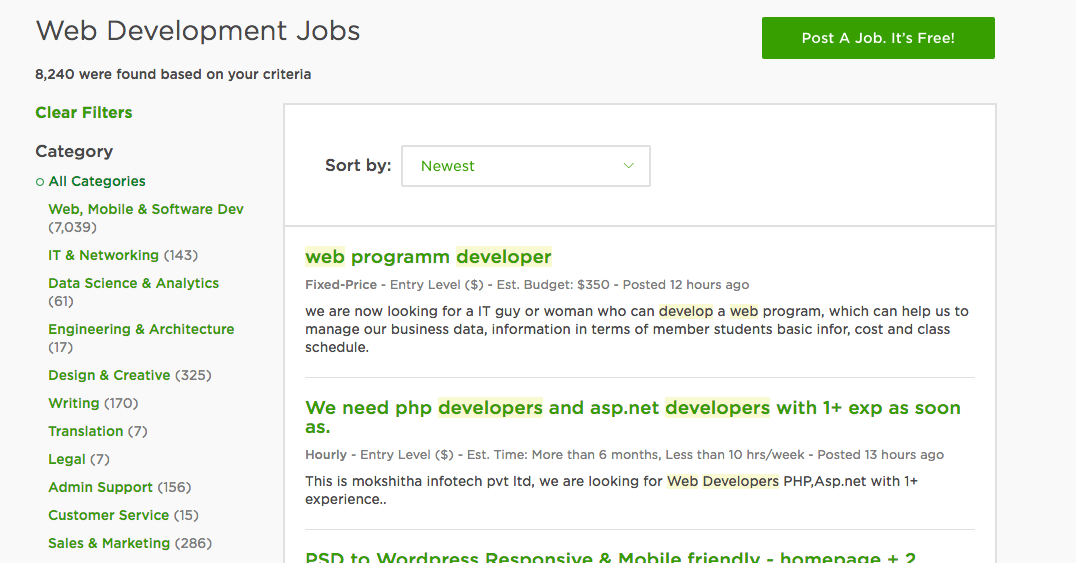Filter by Web, Mobile & Software Dev
The width and height of the screenshot is (1076, 563).
(145, 209)
